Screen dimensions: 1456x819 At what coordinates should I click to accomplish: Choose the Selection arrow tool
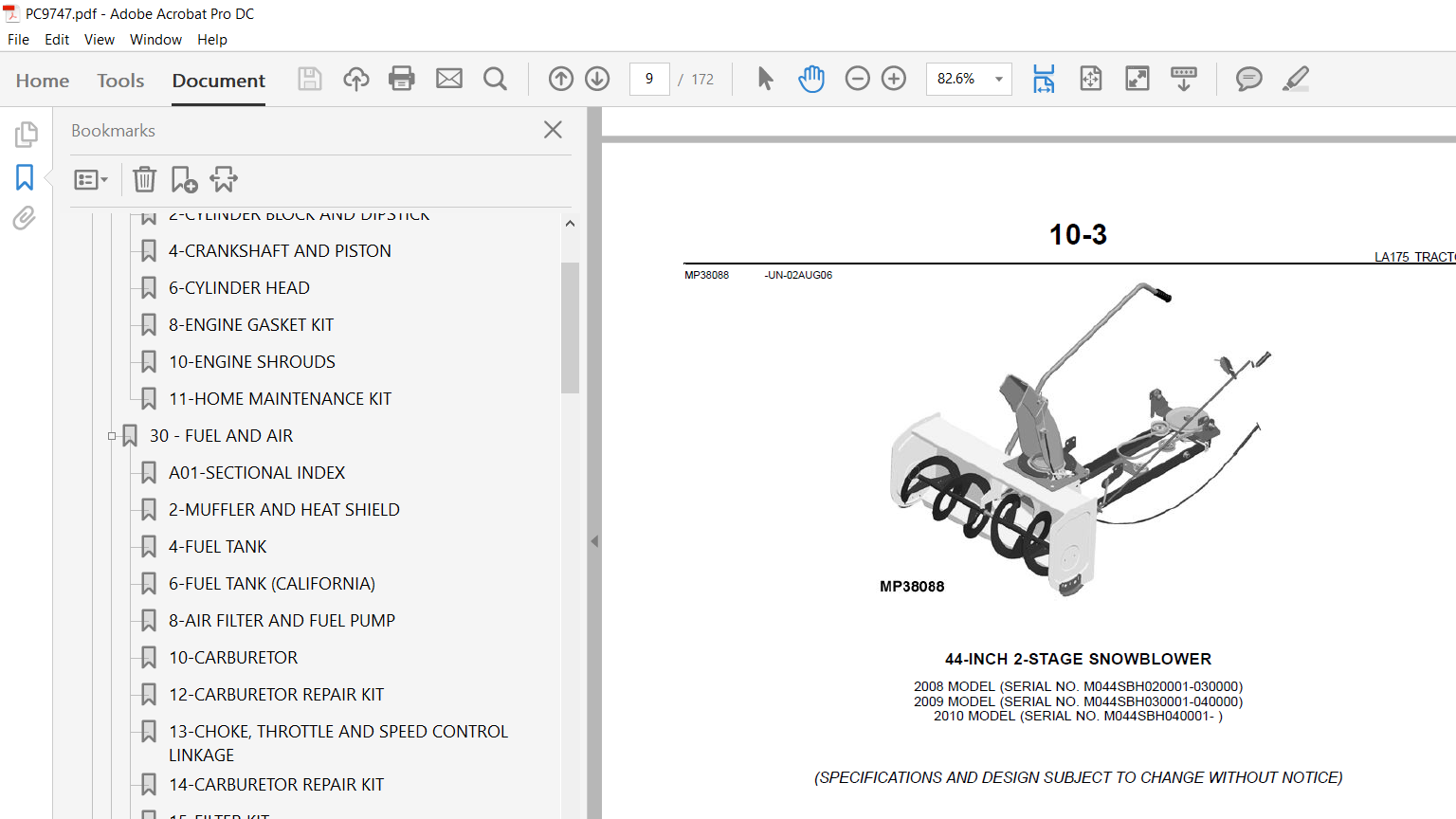coord(766,79)
